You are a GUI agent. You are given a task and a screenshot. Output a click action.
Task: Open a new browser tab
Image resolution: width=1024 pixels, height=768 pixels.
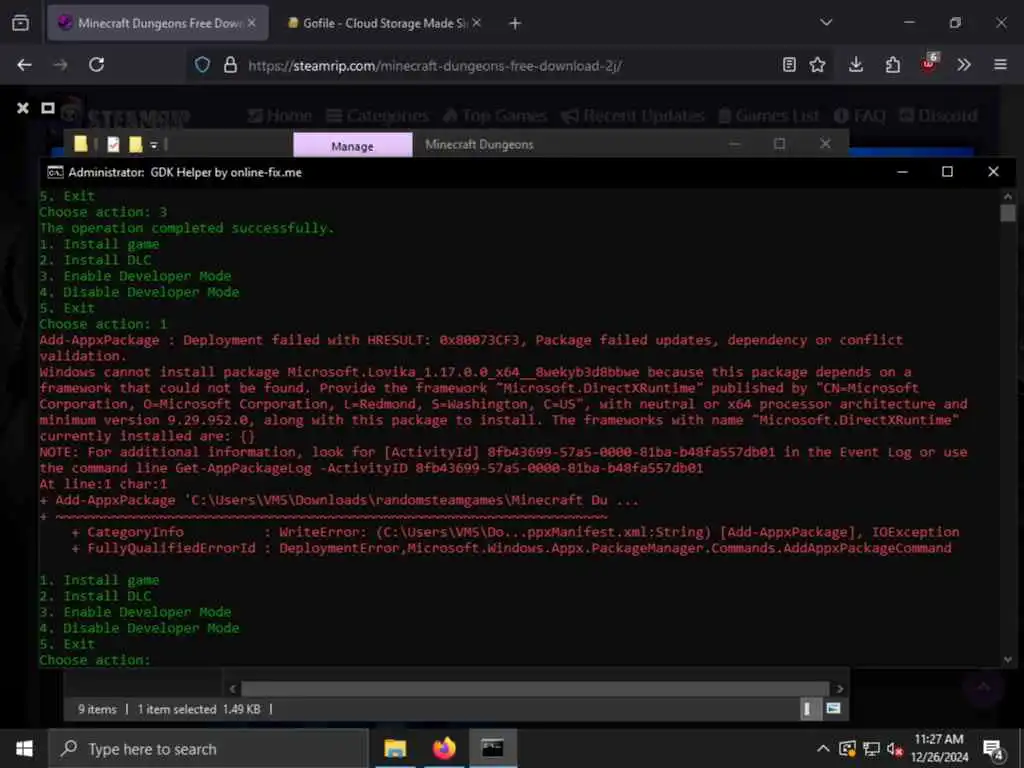[x=515, y=24]
